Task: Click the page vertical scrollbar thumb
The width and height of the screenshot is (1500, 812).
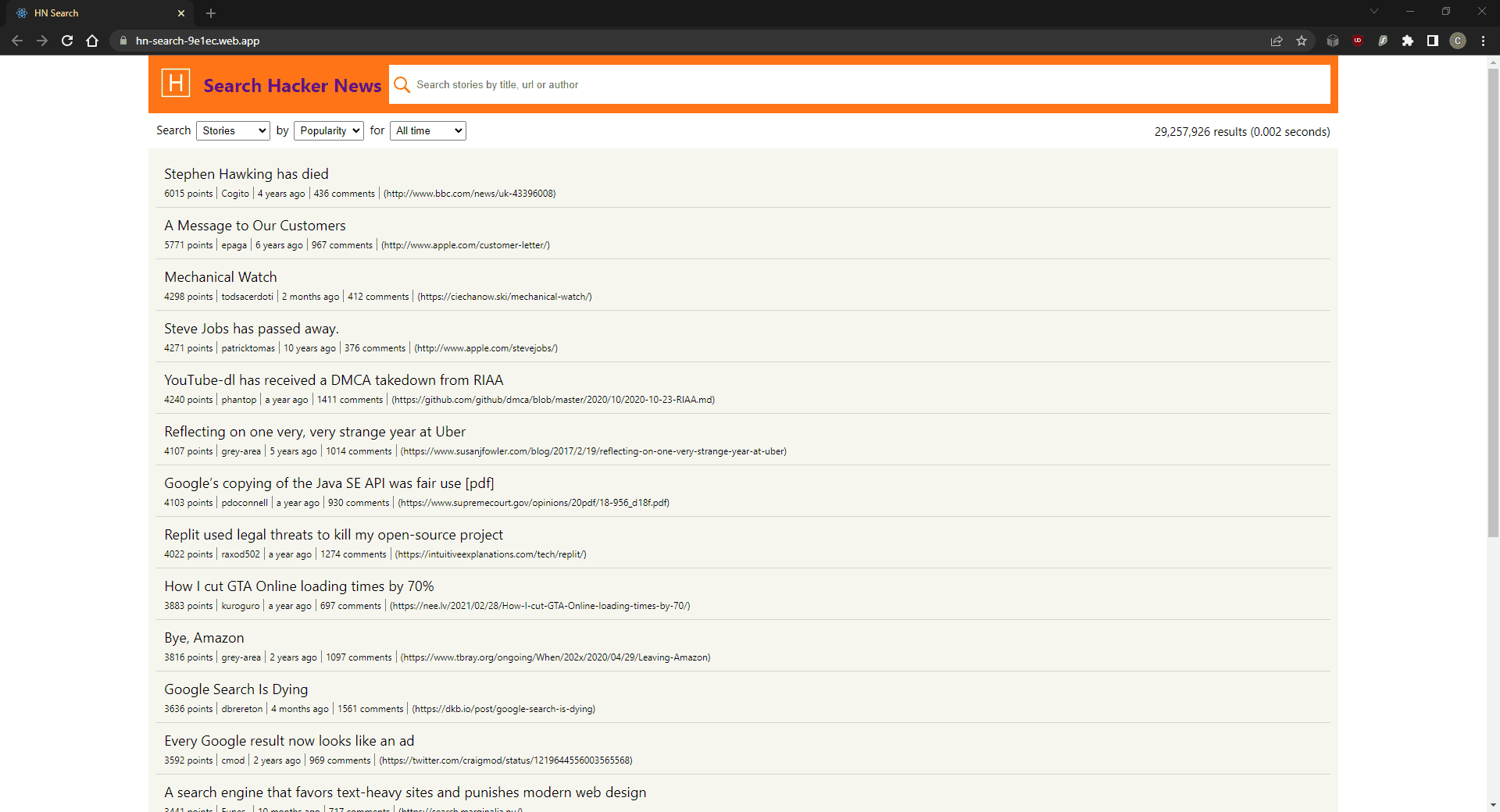Action: pos(1493,303)
